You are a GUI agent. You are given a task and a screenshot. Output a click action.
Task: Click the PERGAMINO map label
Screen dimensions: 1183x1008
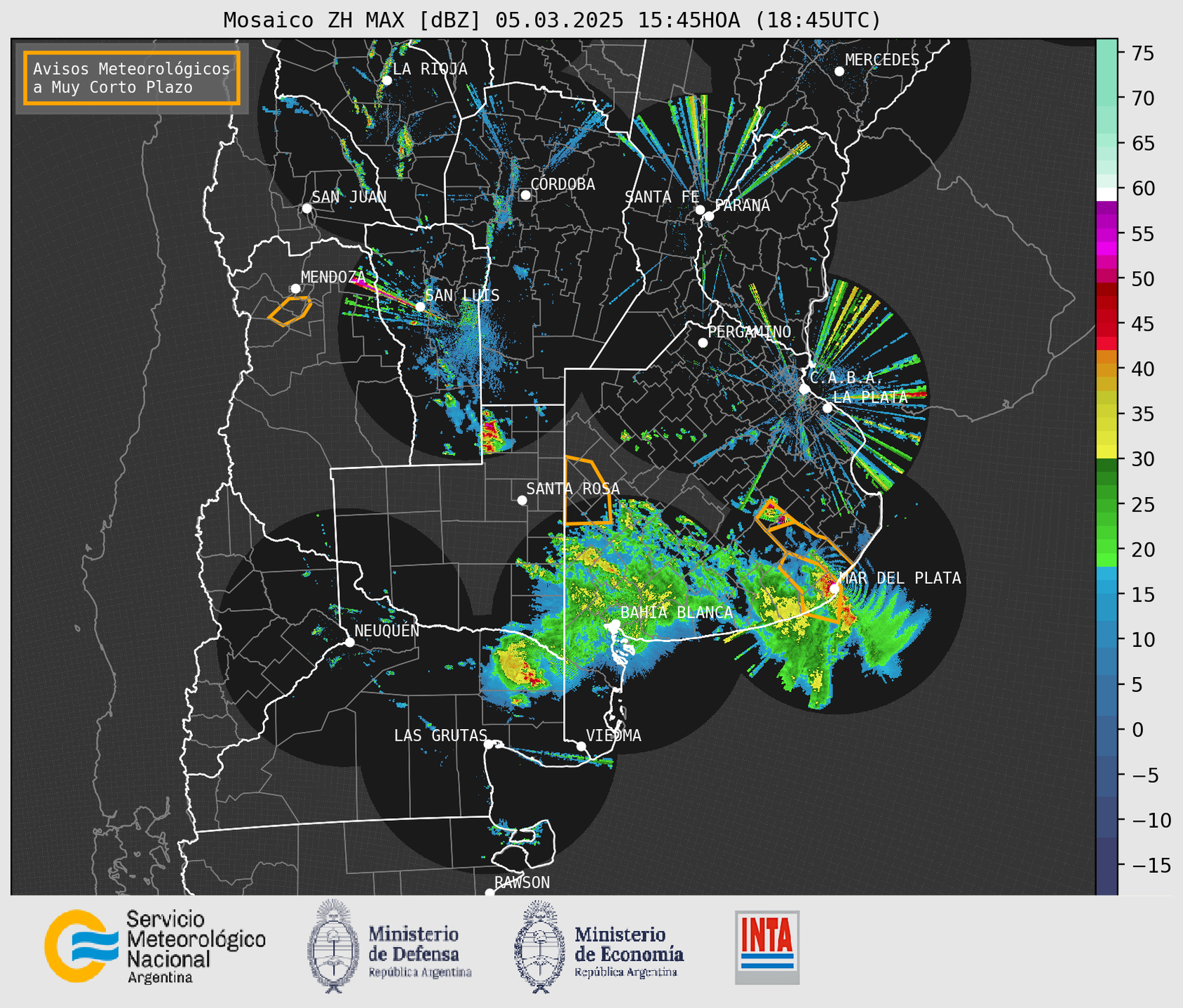pos(750,332)
